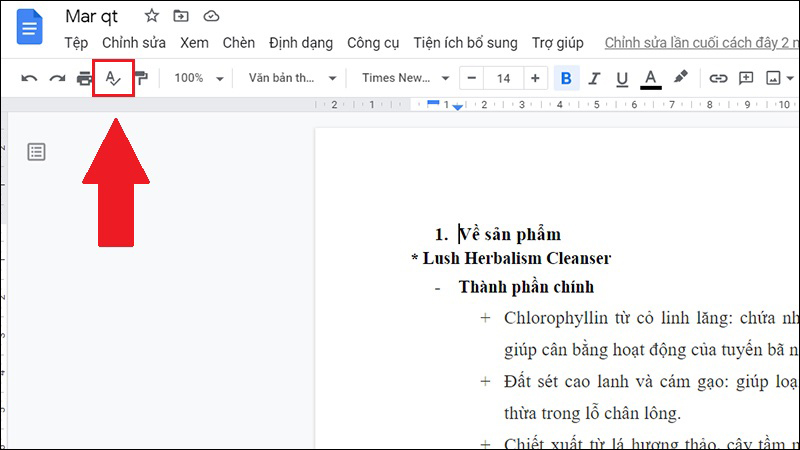Open the Trợ giúp menu
This screenshot has width=800, height=450.
[558, 43]
